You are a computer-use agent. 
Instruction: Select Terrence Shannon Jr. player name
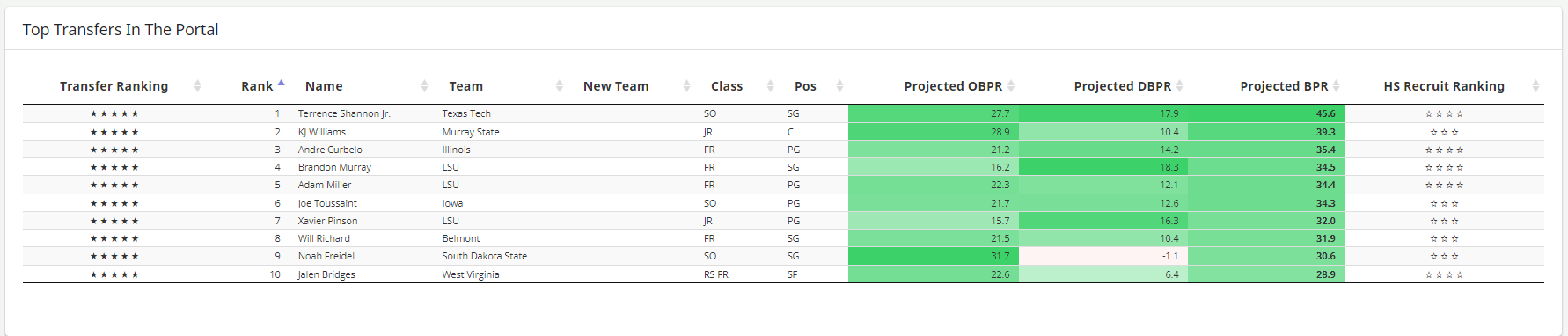(x=344, y=113)
